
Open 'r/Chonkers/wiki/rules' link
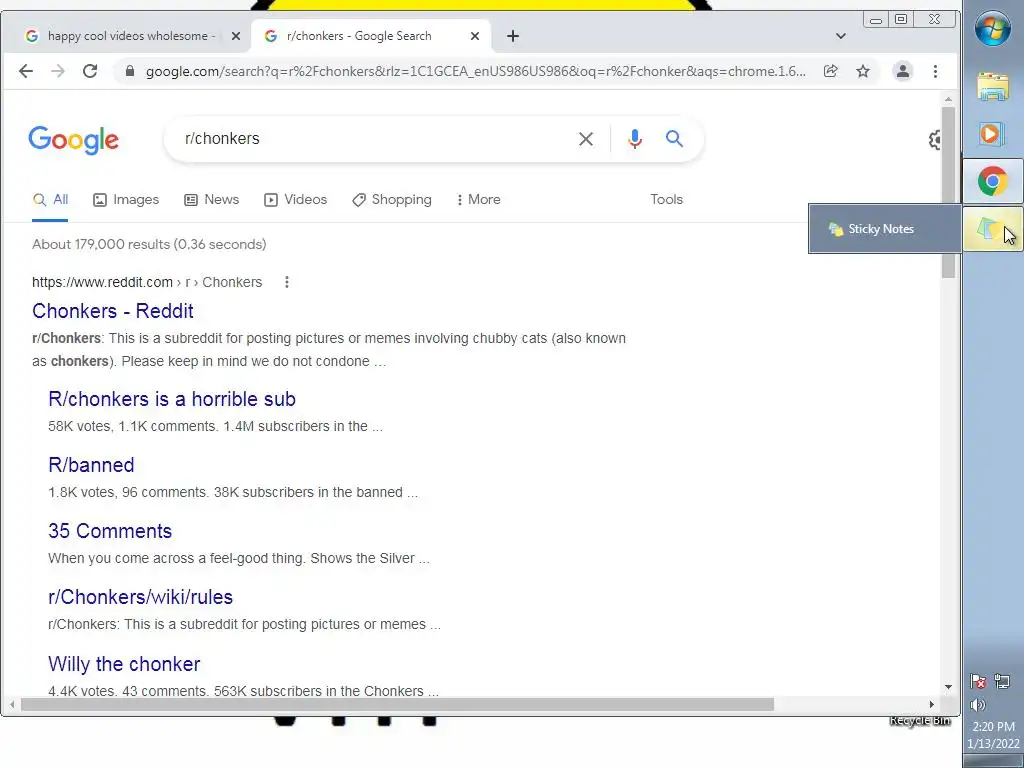click(x=140, y=597)
